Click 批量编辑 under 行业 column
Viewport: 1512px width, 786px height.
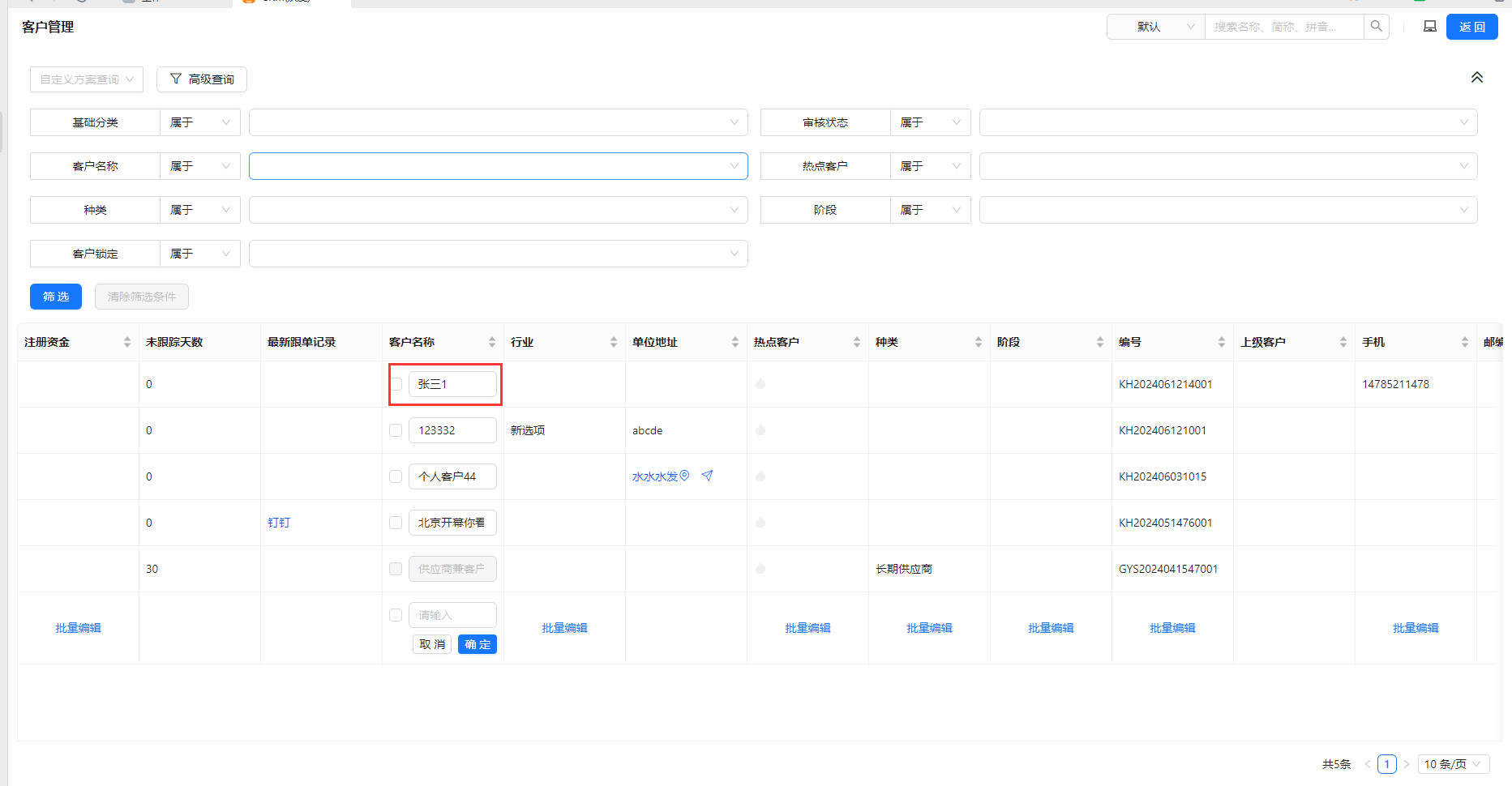[565, 628]
